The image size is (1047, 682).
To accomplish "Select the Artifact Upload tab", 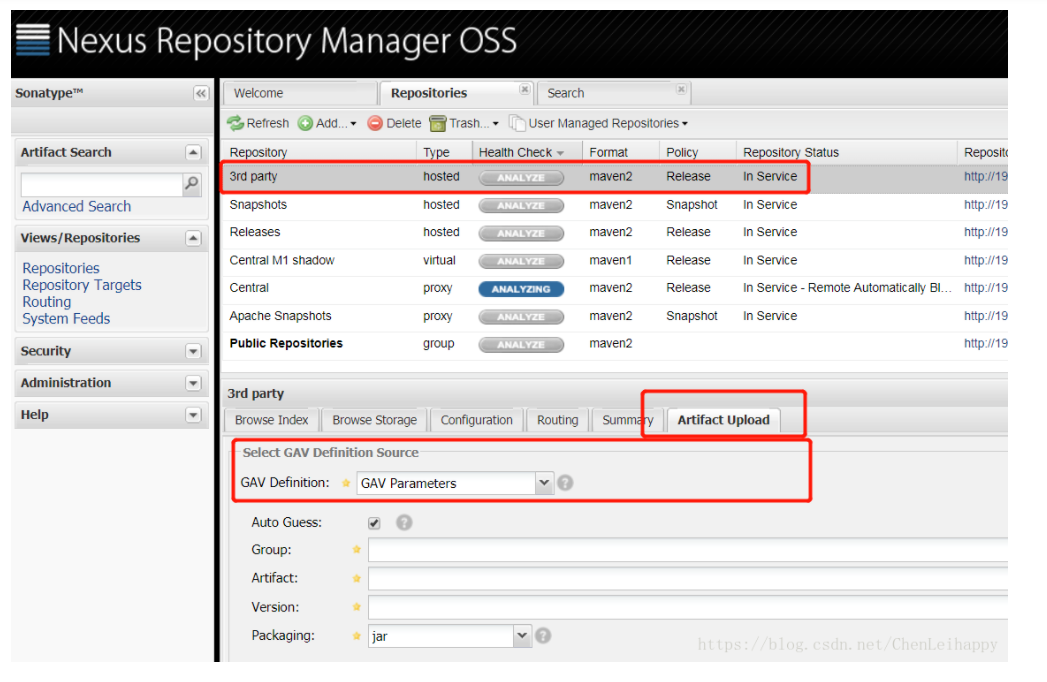I will click(723, 420).
